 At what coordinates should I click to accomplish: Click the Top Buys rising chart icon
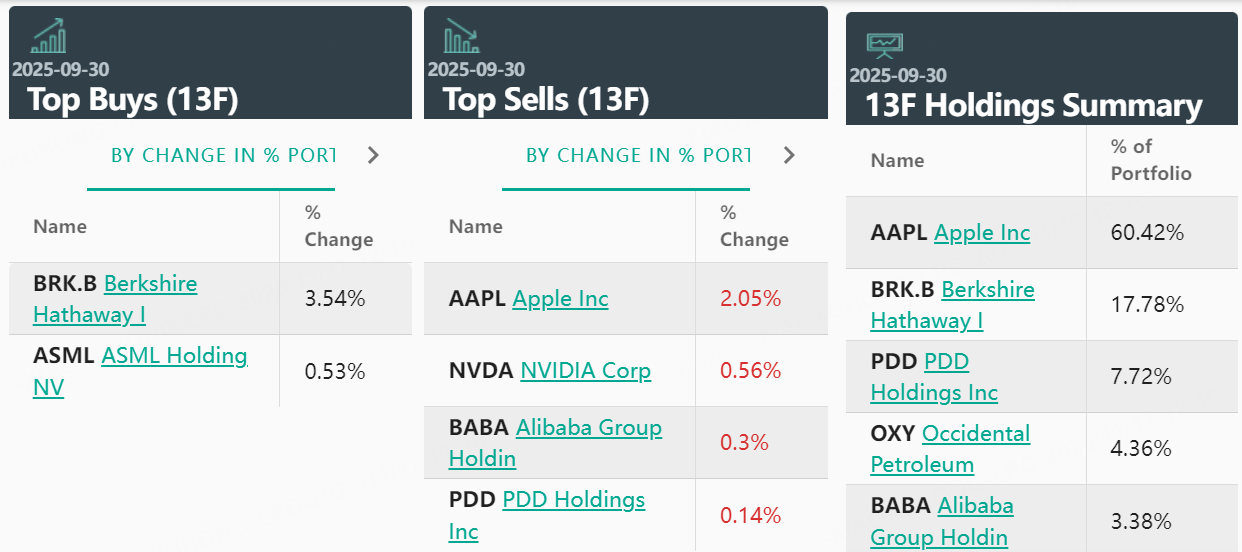[x=49, y=36]
